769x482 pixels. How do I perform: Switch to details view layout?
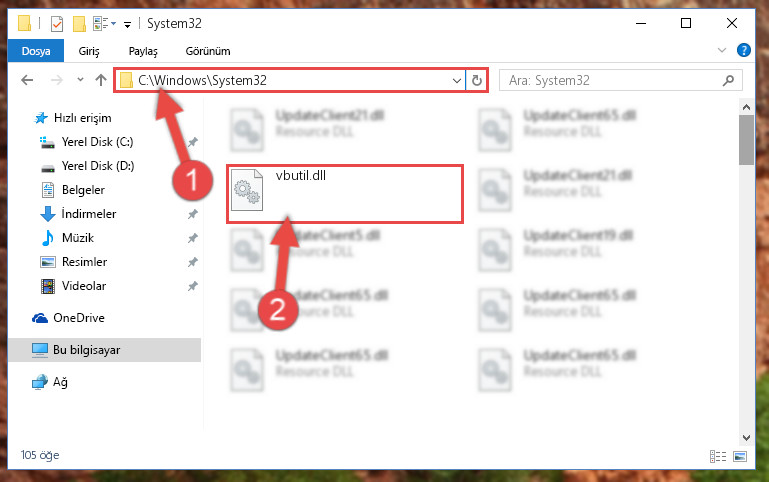(718, 457)
